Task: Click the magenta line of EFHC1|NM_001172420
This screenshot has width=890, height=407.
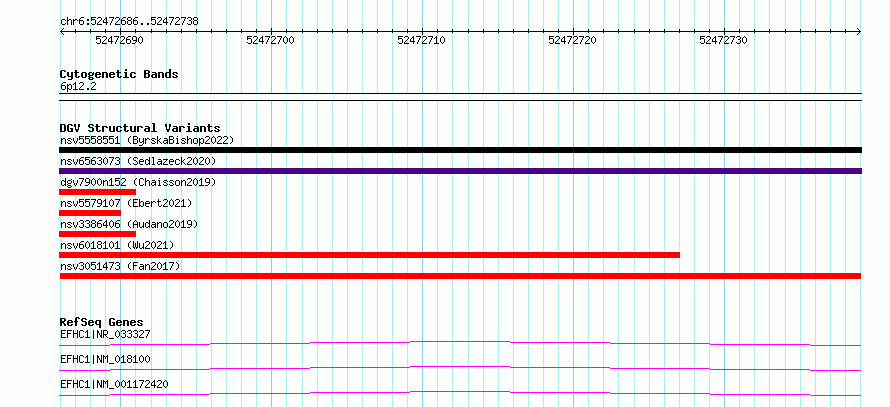Action: (460, 393)
